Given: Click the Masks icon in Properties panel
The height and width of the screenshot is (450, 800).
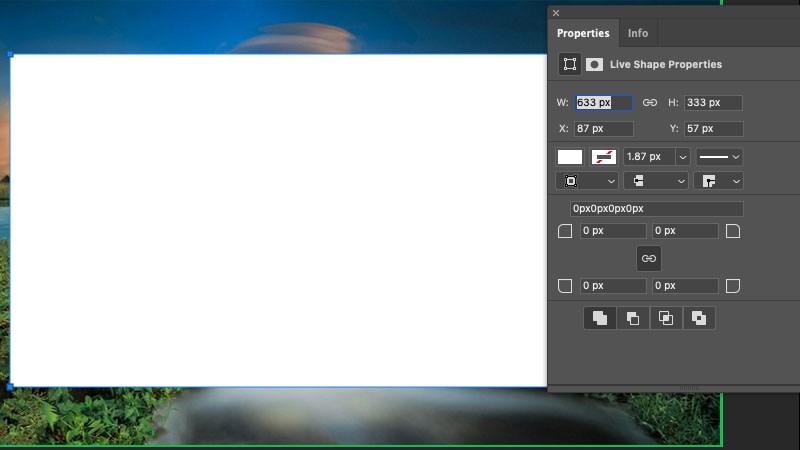Looking at the screenshot, I should [x=594, y=64].
